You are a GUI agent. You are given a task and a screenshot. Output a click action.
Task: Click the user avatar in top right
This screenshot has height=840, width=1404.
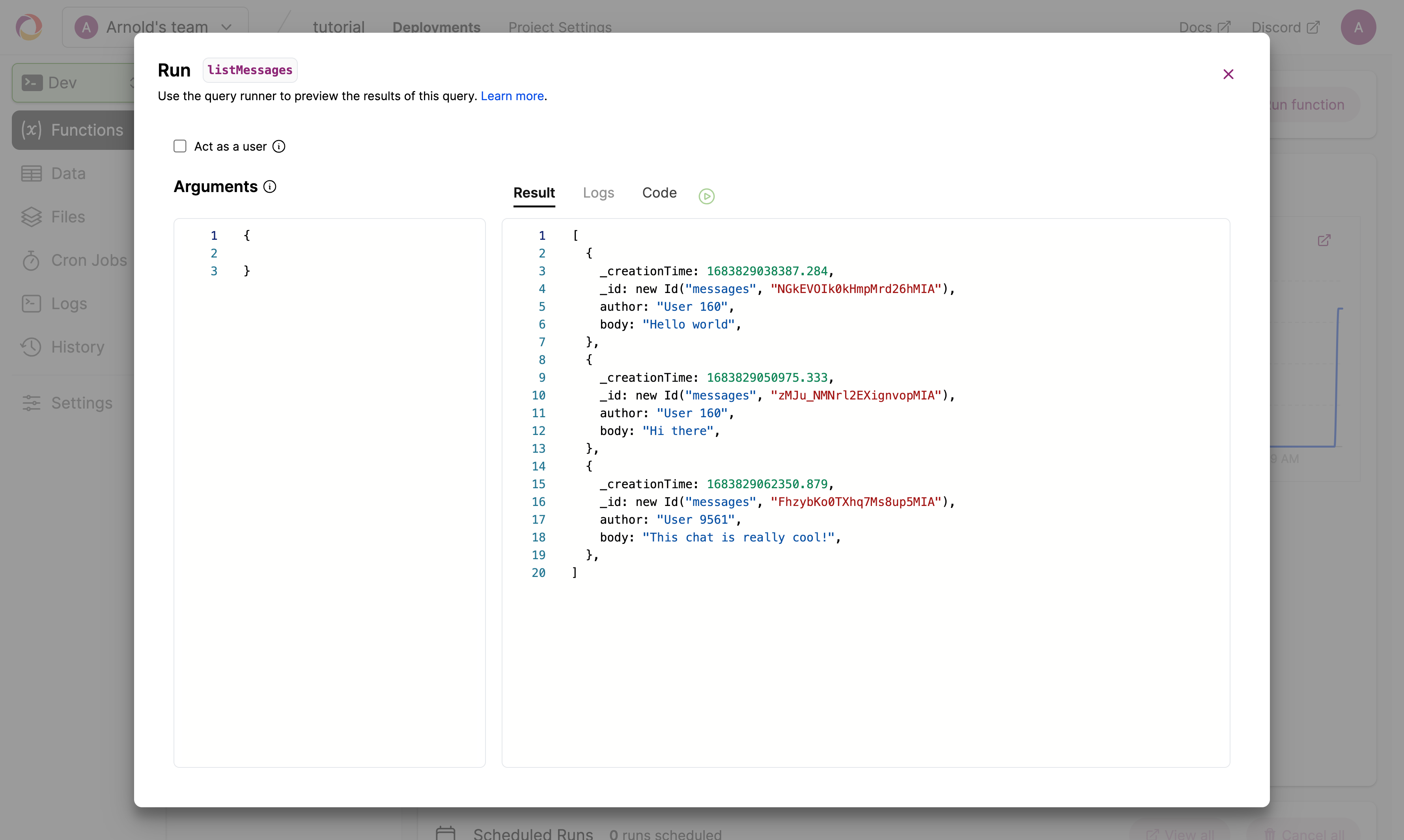coord(1357,27)
